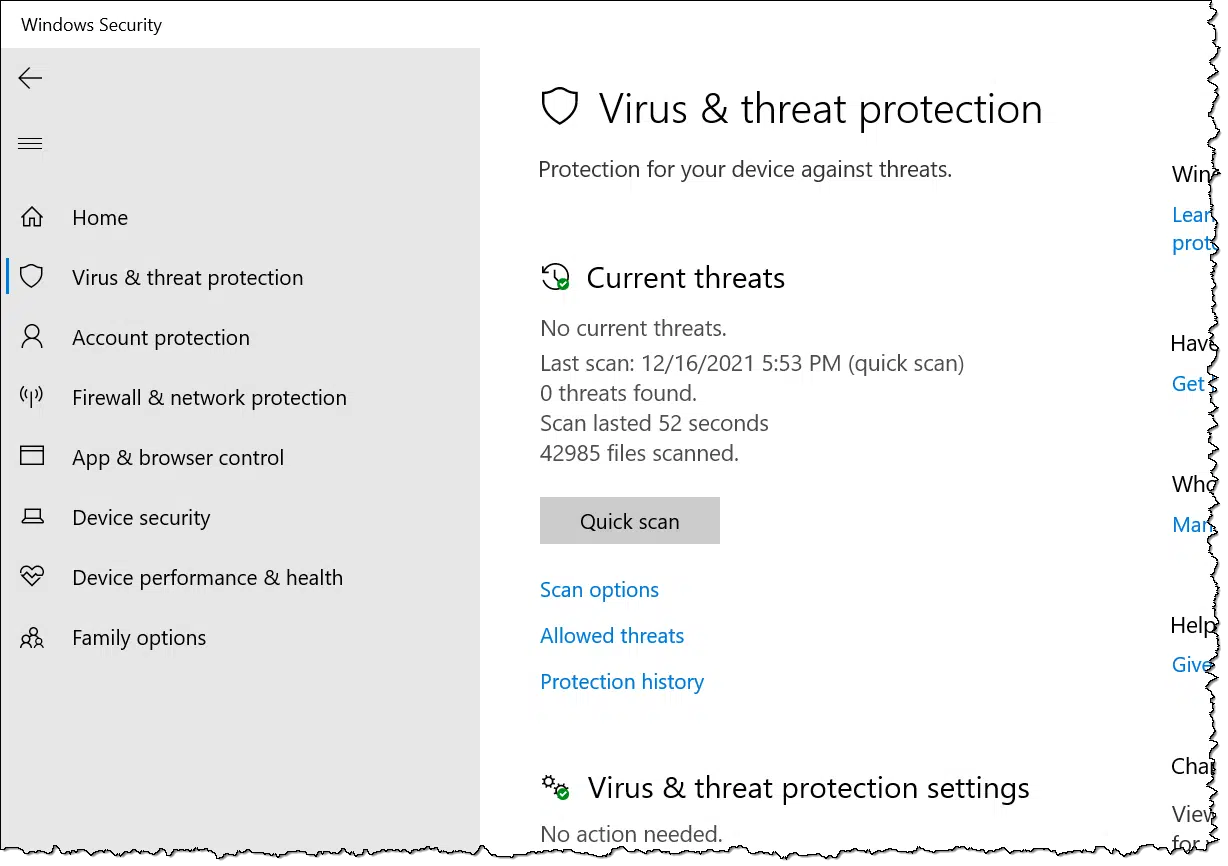Viewport: 1228px width, 866px height.
Task: Click the App & browser control icon
Action: (32, 457)
